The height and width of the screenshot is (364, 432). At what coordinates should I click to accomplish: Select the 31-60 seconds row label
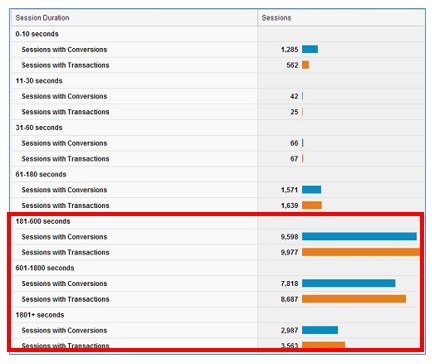[39, 128]
